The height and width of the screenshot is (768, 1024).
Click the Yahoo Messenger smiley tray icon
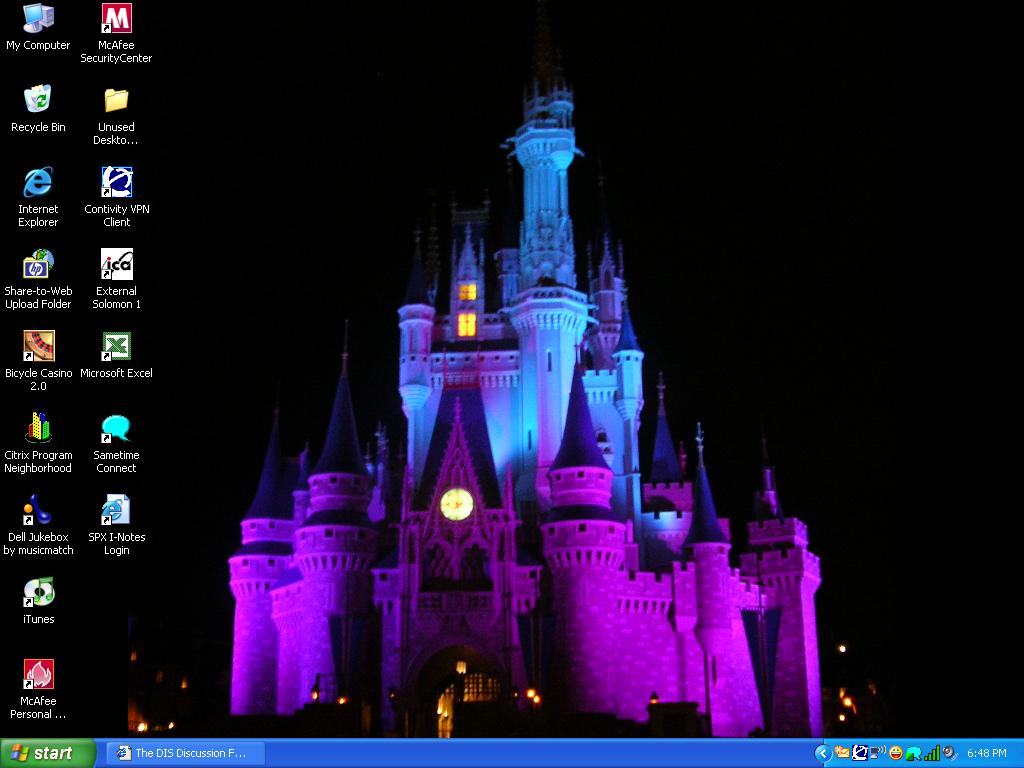(896, 753)
